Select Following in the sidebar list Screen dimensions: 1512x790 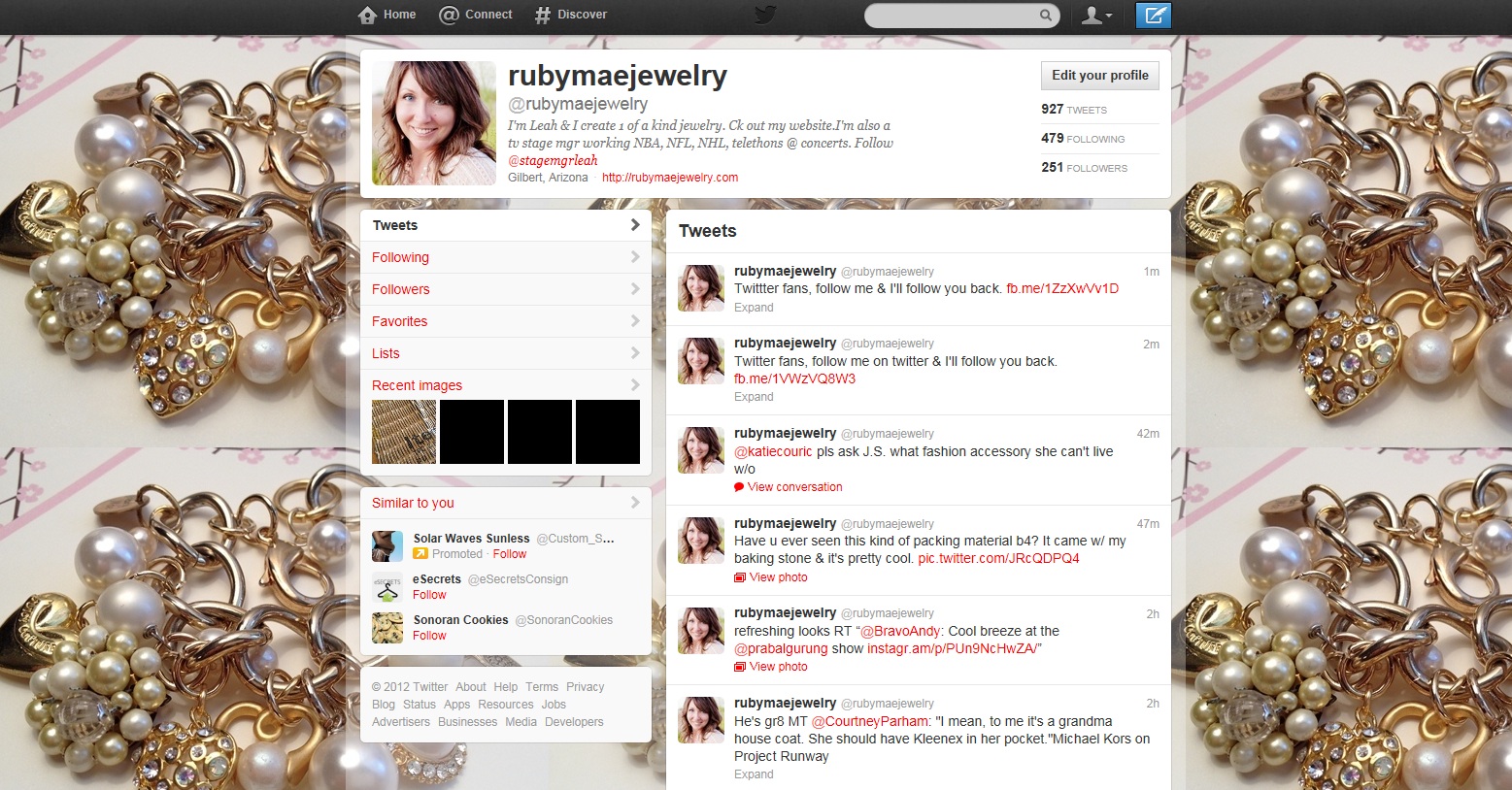(x=505, y=257)
